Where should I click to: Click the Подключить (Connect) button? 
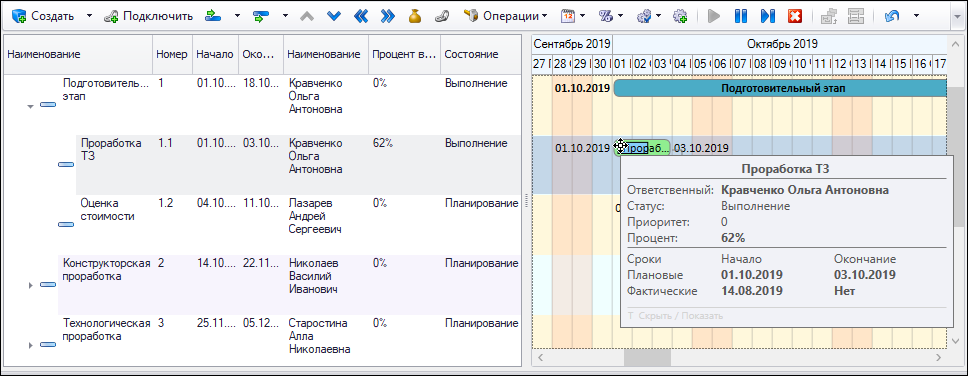148,16
